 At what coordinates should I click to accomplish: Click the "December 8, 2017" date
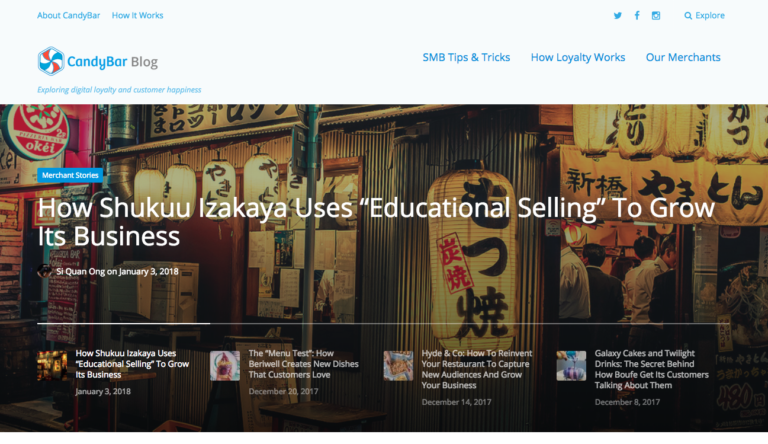coord(627,402)
